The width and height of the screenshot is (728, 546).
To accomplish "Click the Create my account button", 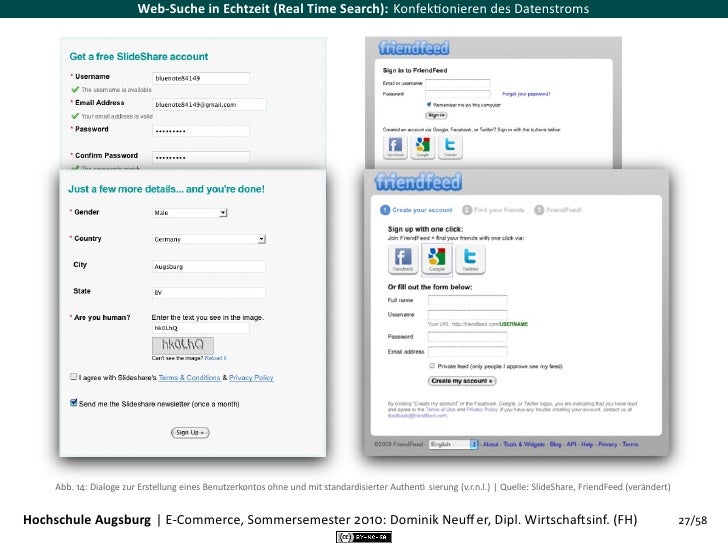I will pyautogui.click(x=462, y=381).
